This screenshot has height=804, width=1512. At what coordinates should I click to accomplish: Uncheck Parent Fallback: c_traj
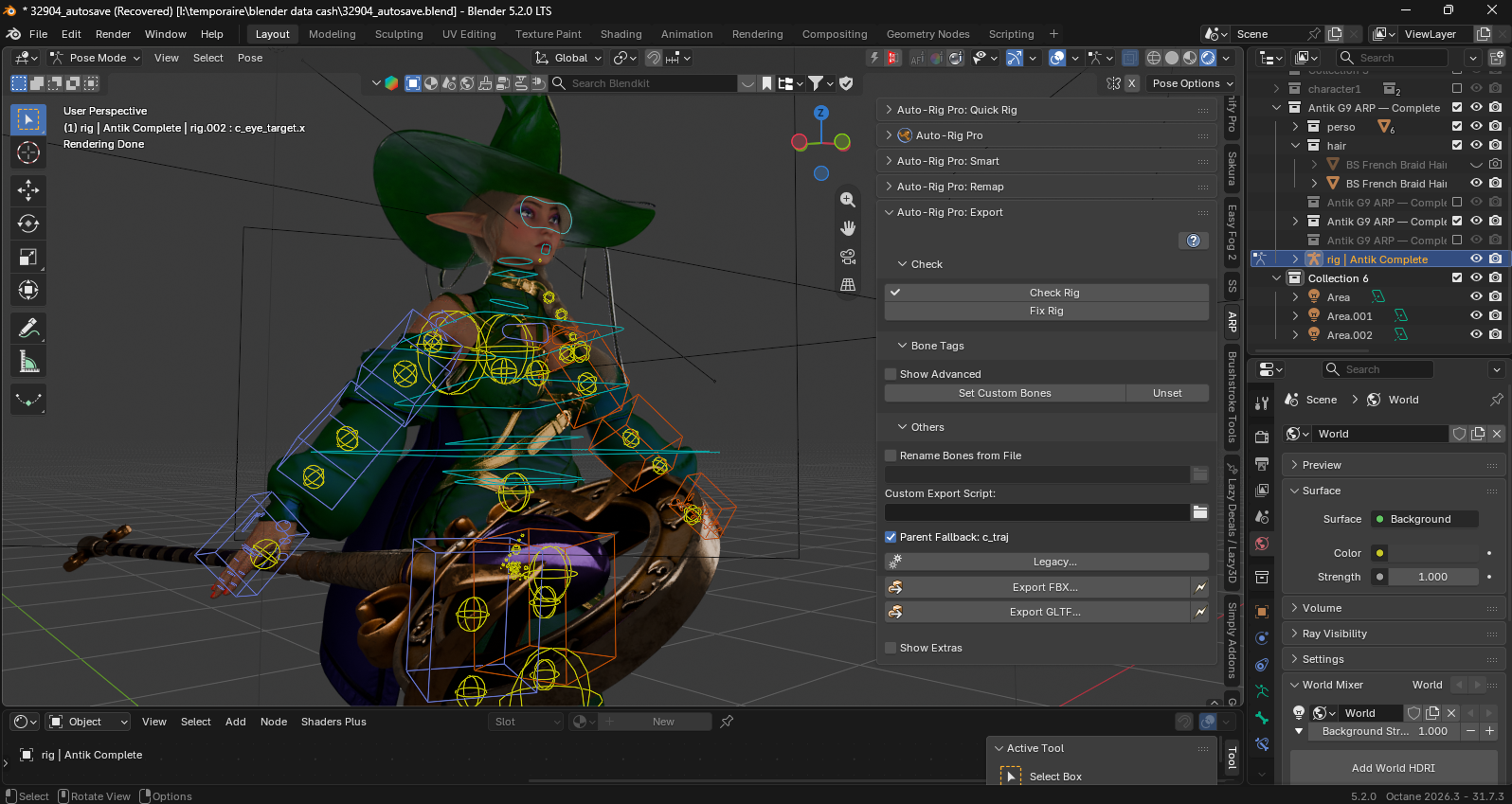891,537
